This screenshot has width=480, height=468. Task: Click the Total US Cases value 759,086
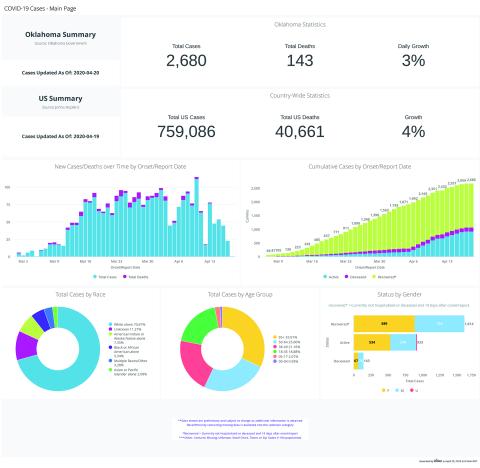pyautogui.click(x=186, y=131)
